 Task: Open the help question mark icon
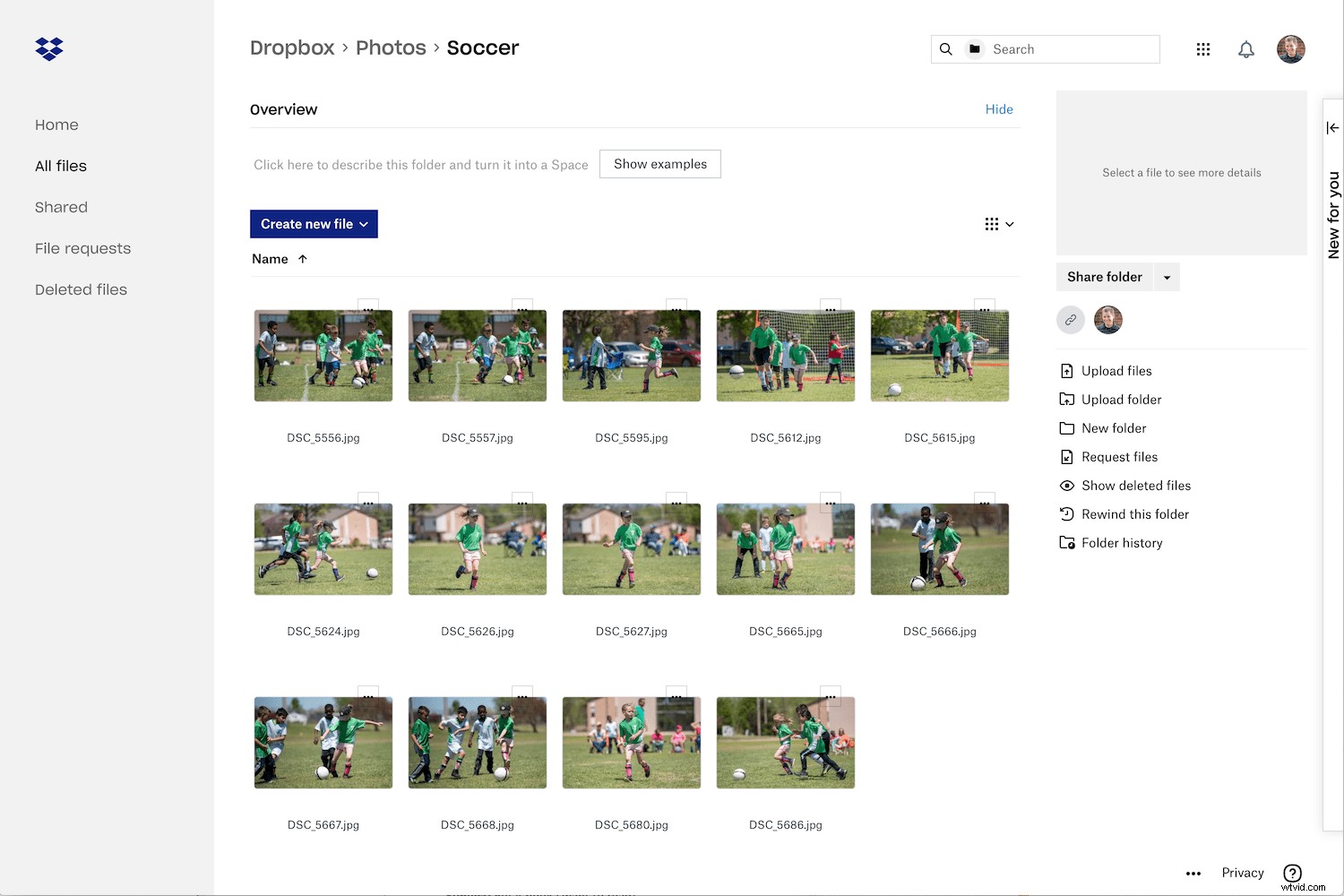(1292, 872)
